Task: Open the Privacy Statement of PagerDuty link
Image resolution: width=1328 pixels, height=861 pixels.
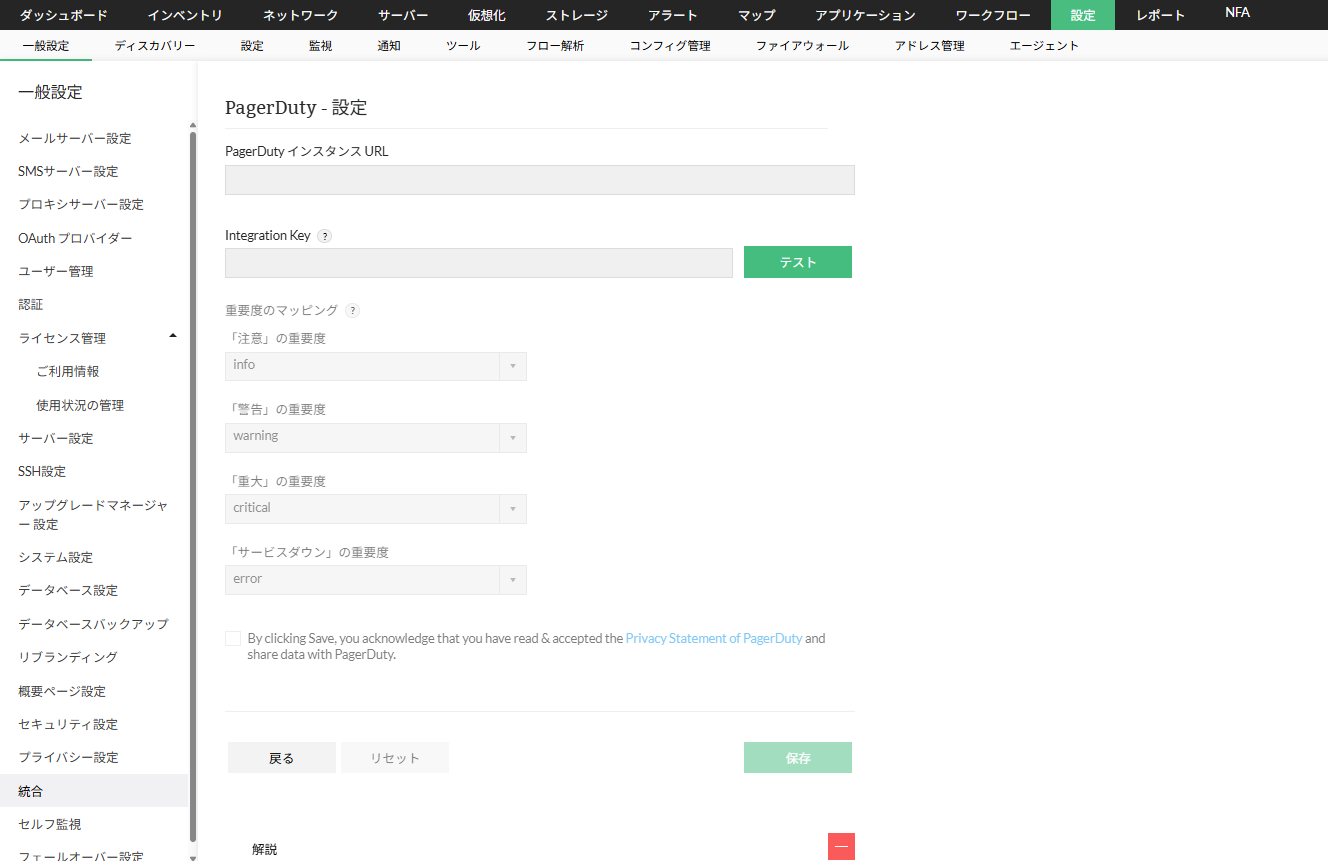Action: pyautogui.click(x=714, y=638)
